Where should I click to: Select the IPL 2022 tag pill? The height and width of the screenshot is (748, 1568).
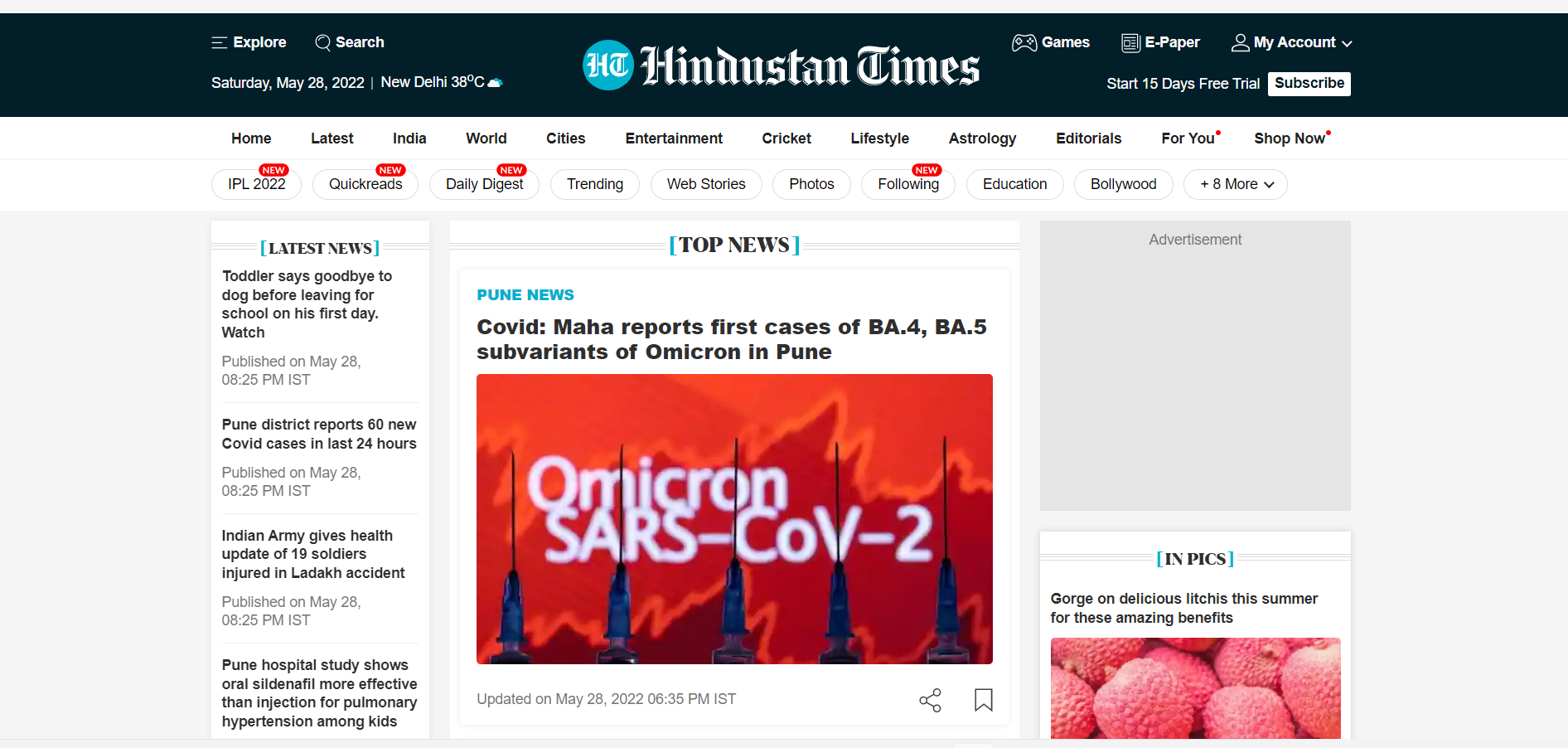(x=256, y=184)
